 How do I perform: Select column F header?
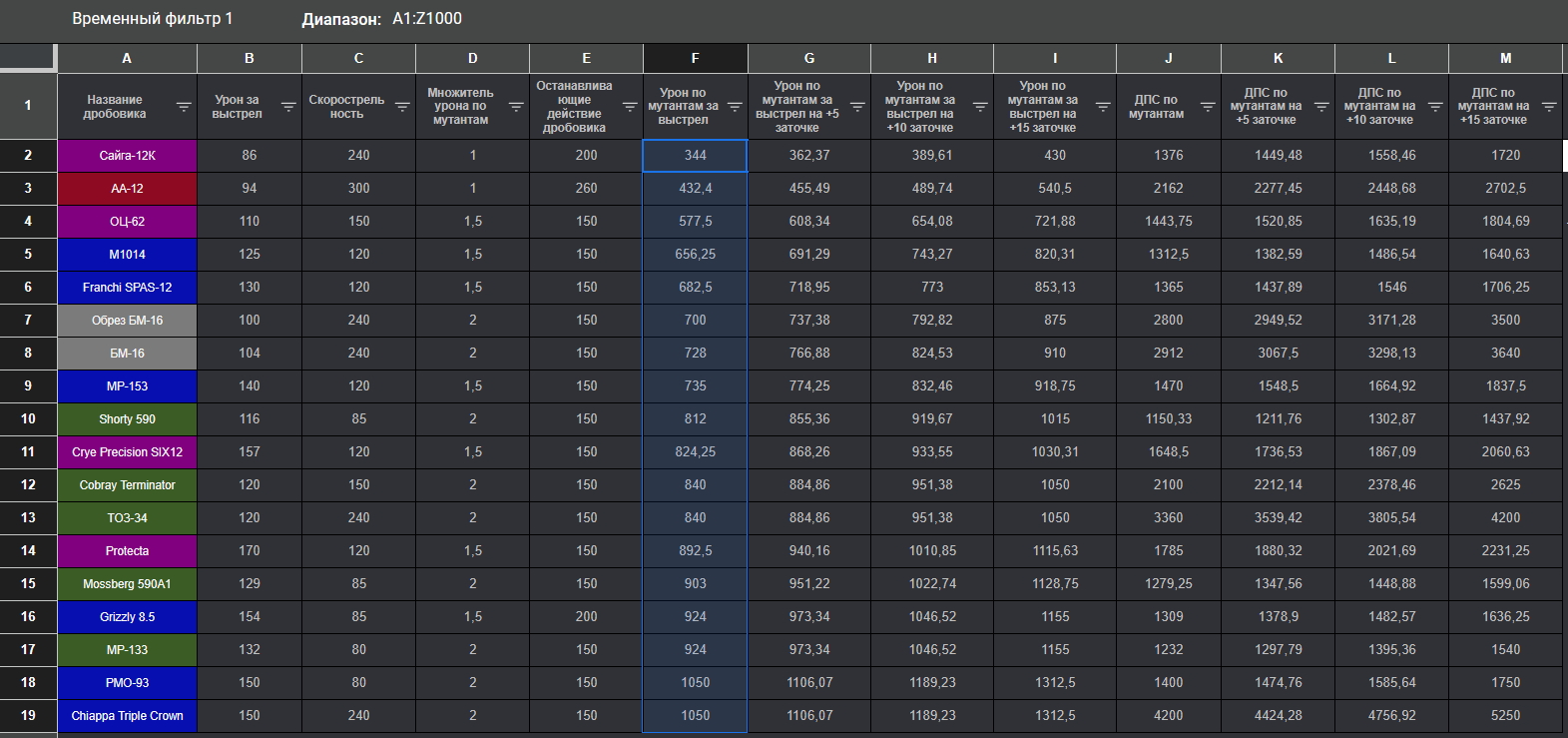click(x=695, y=58)
